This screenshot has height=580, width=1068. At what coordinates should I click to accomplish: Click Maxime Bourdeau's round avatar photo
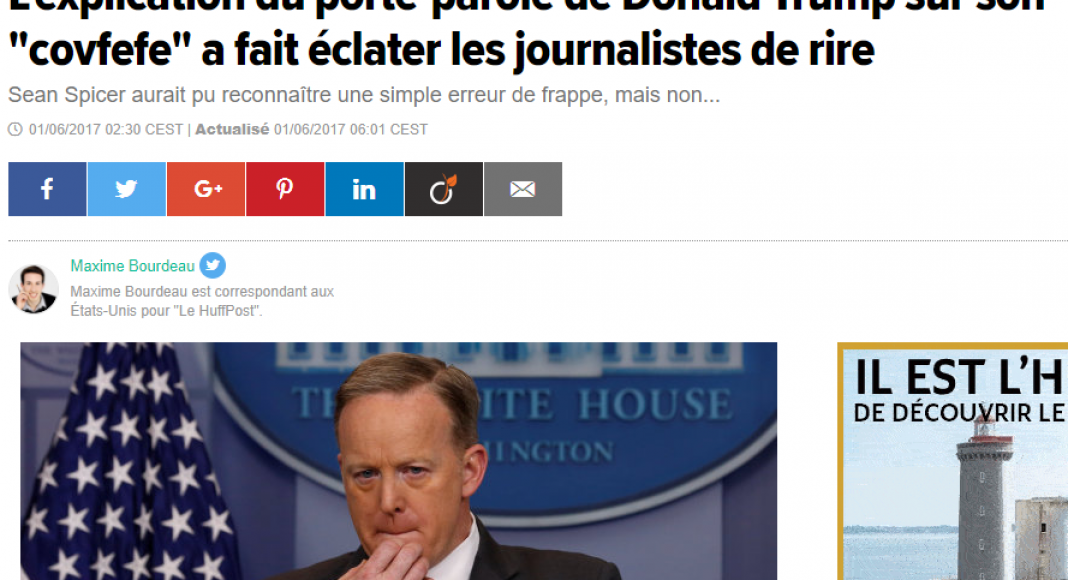click(33, 289)
